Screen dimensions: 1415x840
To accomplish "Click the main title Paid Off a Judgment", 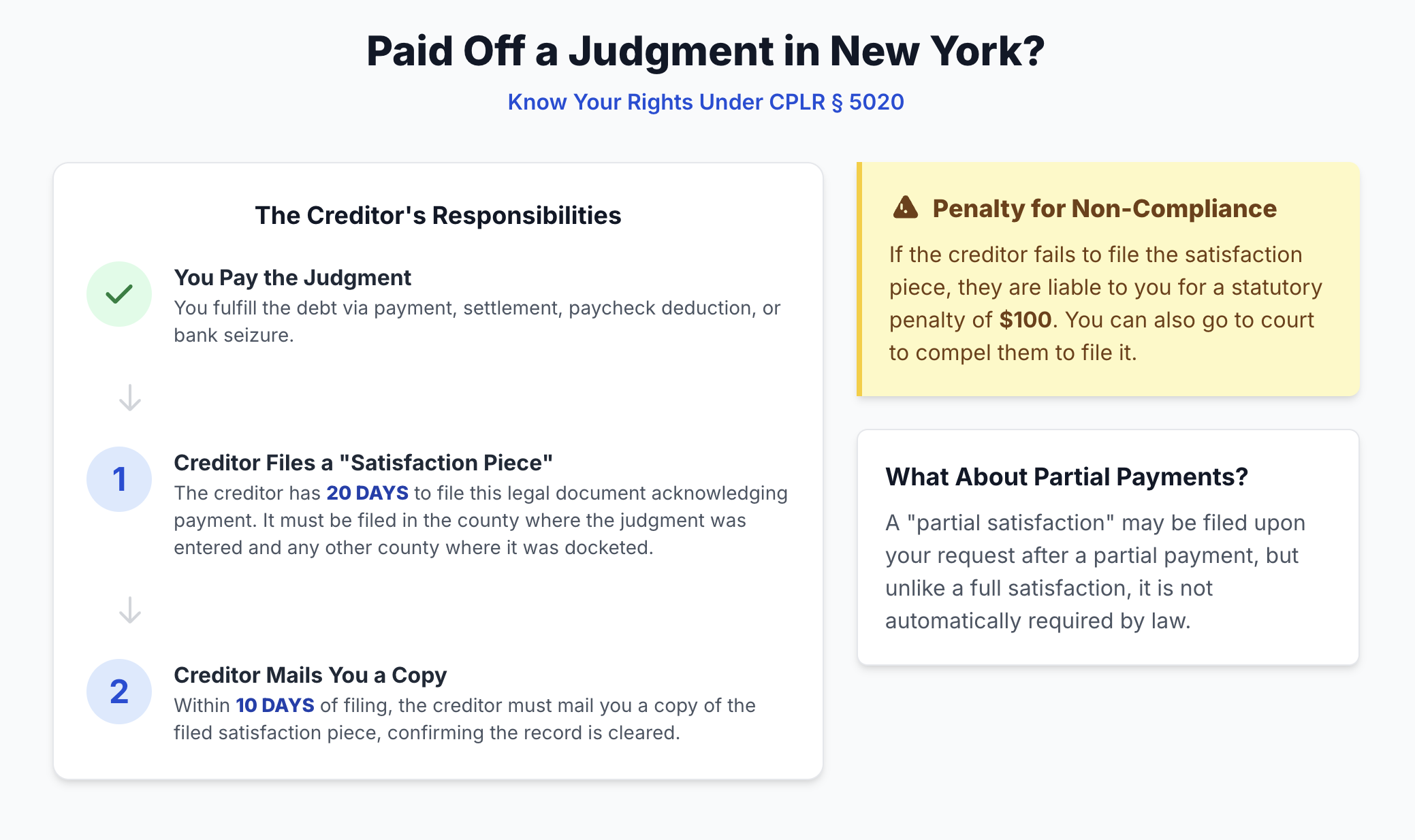I will coord(706,51).
